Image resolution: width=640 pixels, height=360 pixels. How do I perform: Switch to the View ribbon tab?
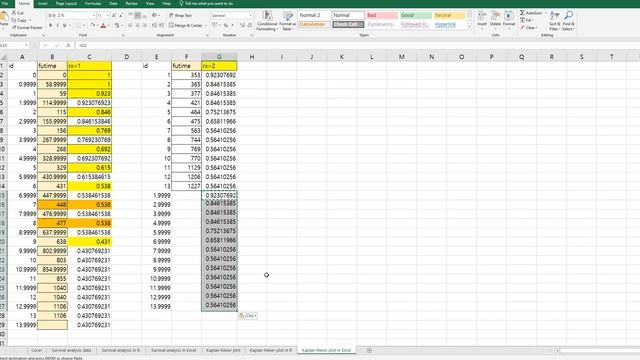pyautogui.click(x=150, y=3)
